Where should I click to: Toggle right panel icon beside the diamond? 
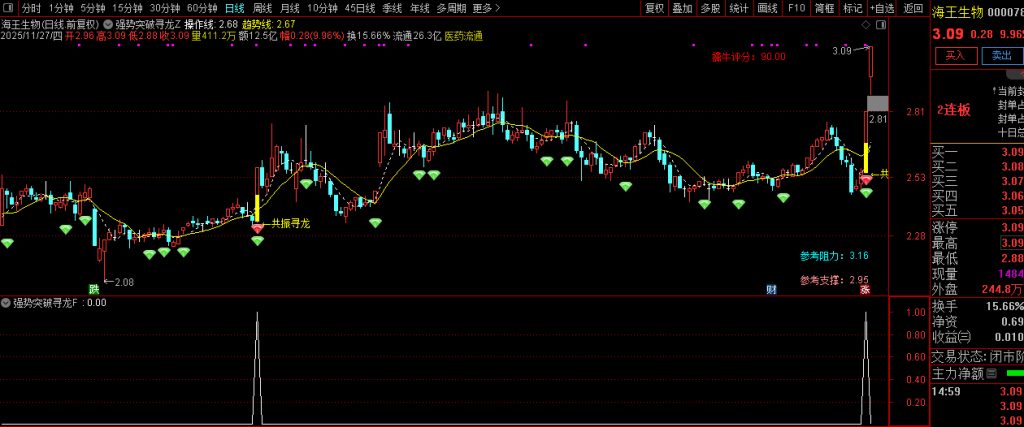pos(879,25)
